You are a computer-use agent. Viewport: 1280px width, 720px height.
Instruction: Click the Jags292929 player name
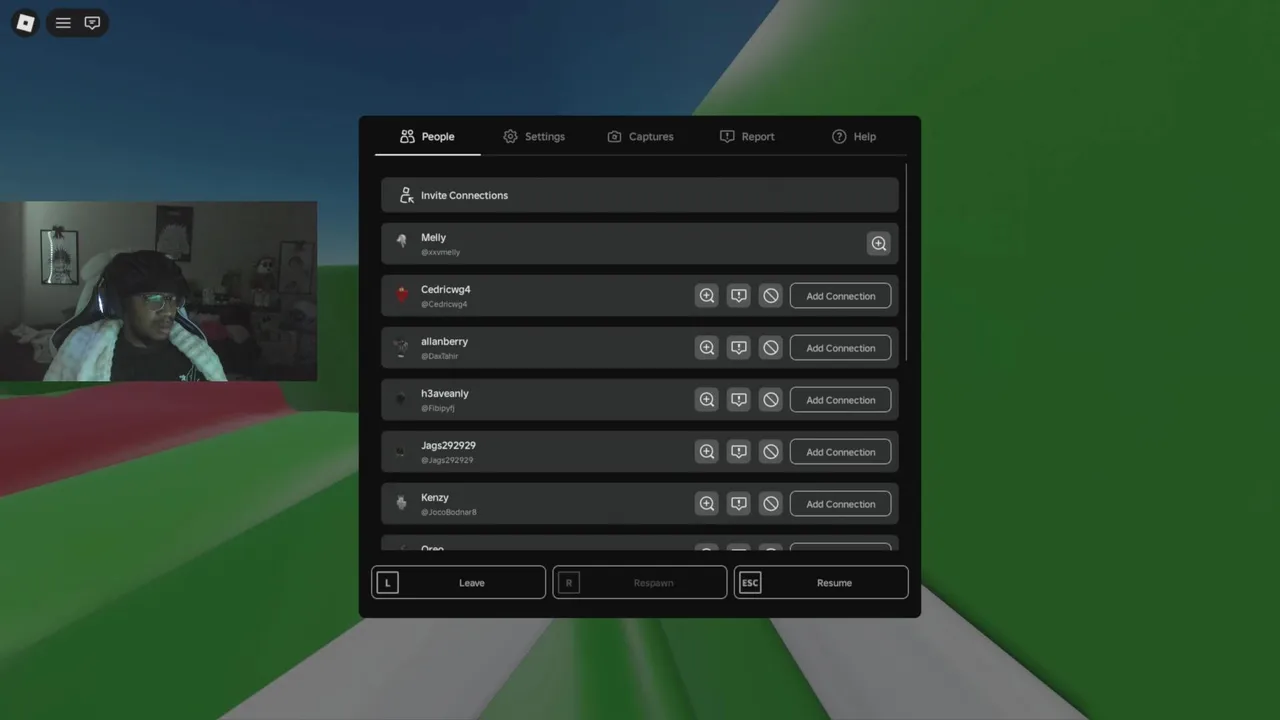448,446
